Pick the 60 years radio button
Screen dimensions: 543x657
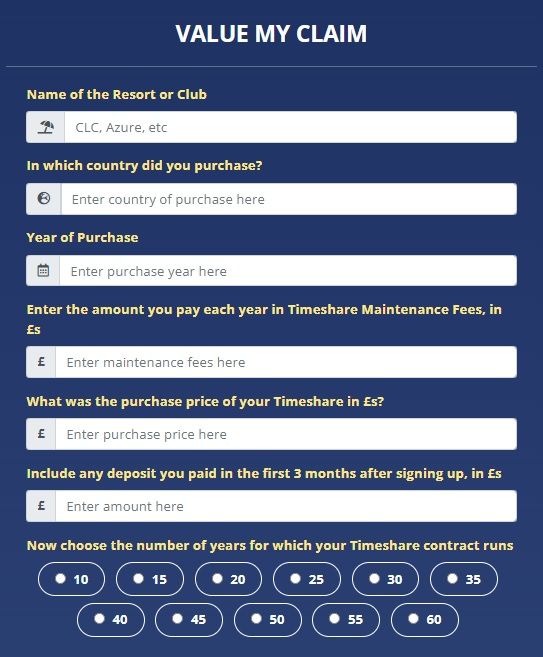point(425,620)
